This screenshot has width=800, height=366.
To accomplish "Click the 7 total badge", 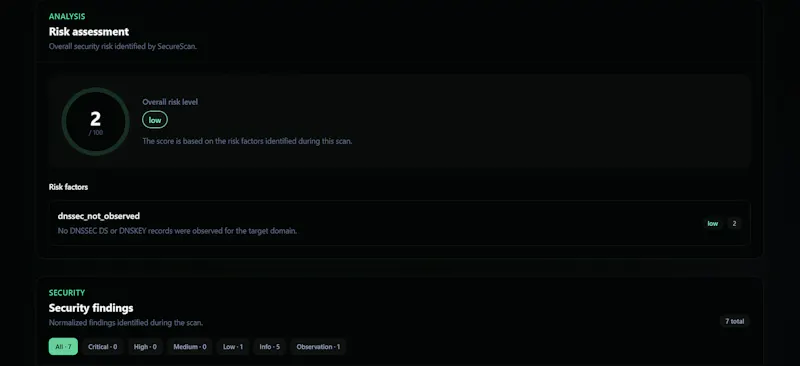I will click(x=735, y=322).
